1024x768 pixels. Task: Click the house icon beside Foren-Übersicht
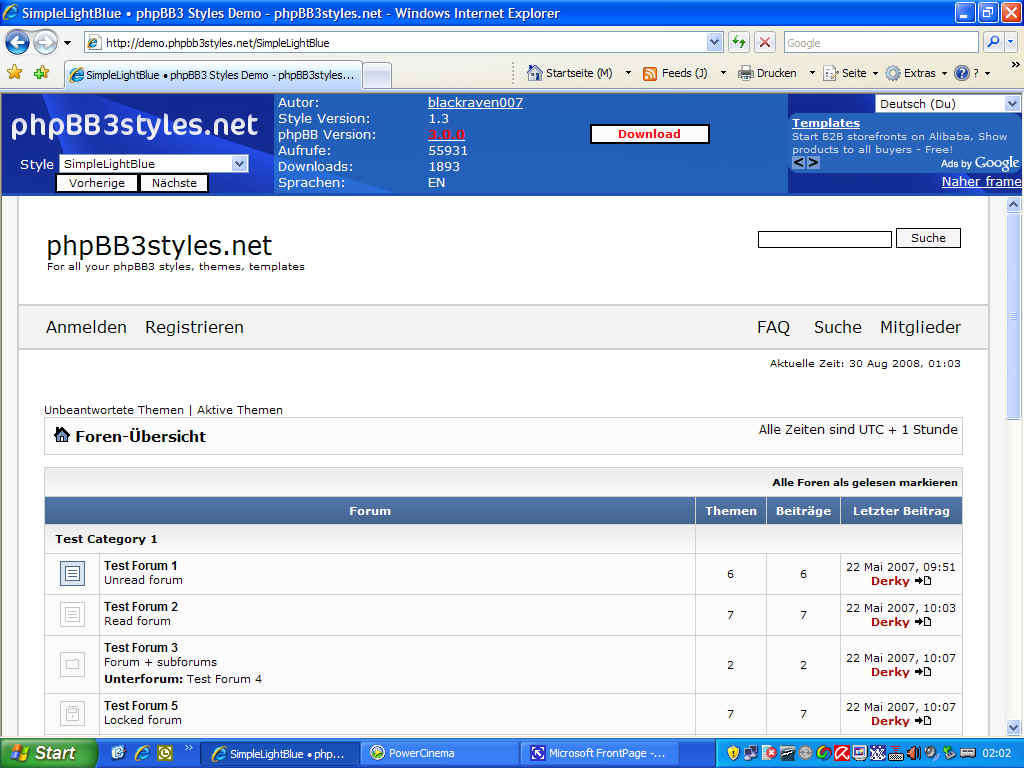61,435
